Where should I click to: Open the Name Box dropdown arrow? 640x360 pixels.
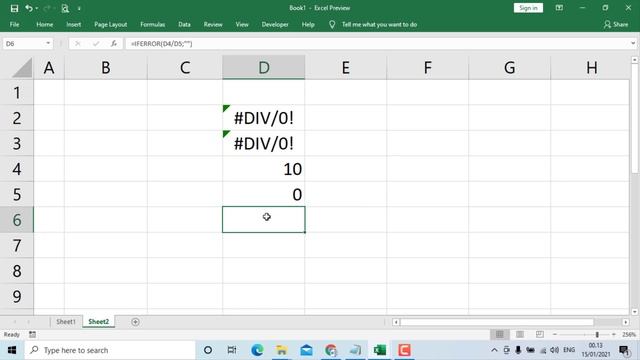coord(48,43)
